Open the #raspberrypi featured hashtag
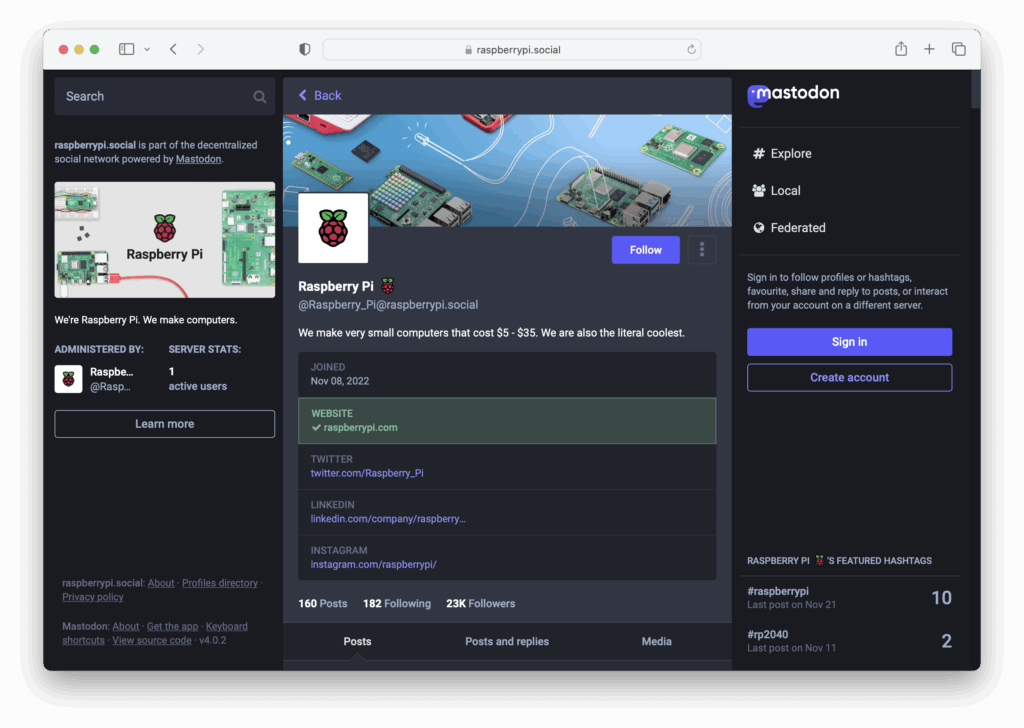This screenshot has height=728, width=1024. [x=779, y=590]
